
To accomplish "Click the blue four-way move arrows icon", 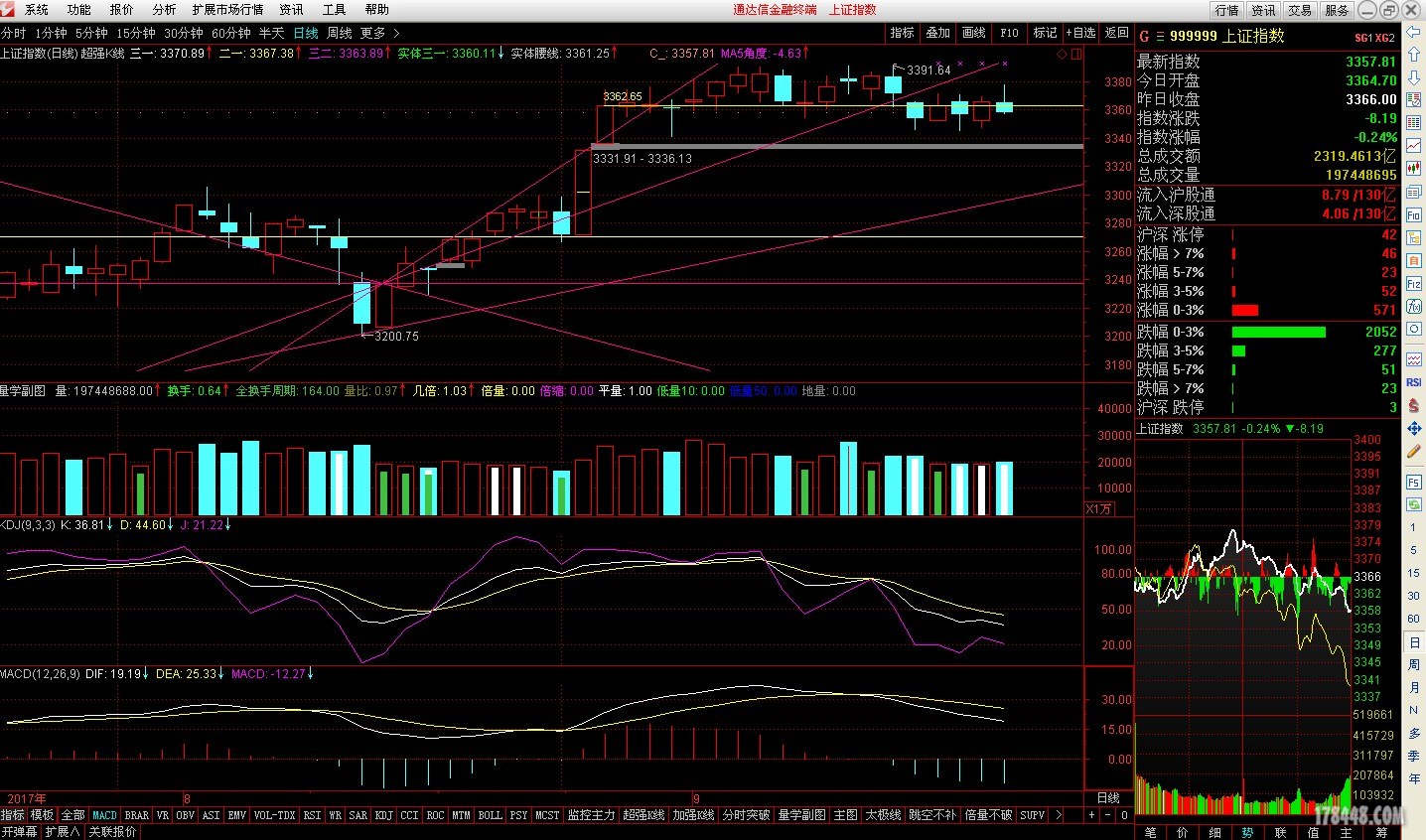I will (x=1414, y=427).
